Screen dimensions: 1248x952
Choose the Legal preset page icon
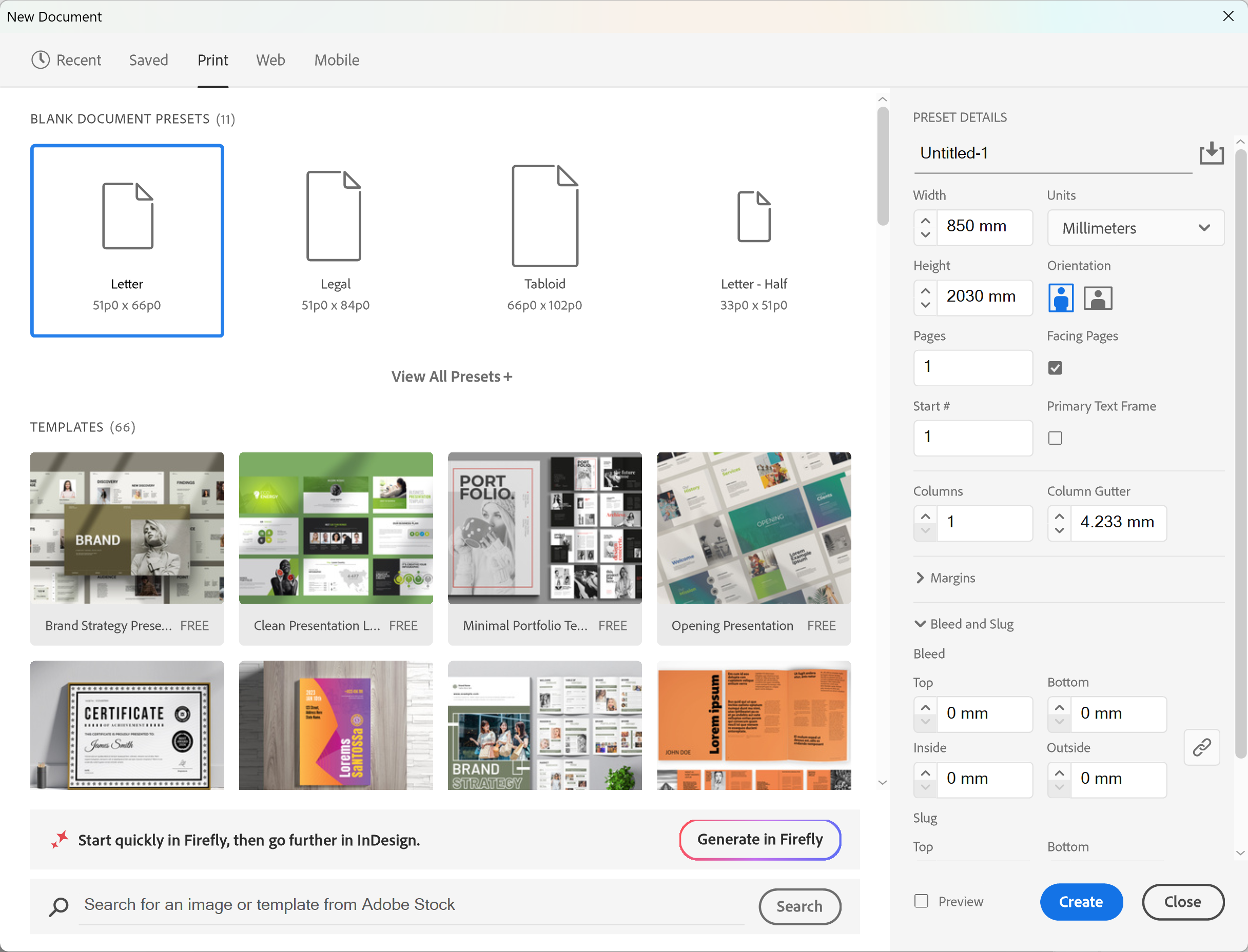tap(334, 216)
